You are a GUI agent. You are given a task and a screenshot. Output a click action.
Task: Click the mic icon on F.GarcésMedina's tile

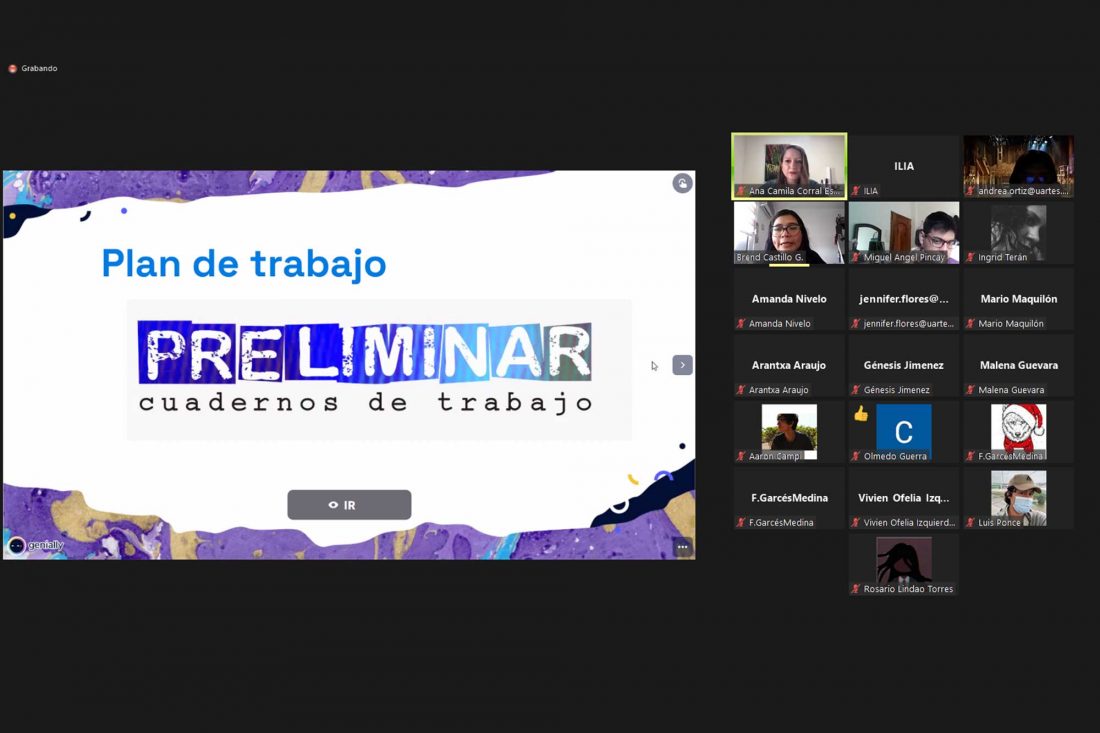[971, 454]
